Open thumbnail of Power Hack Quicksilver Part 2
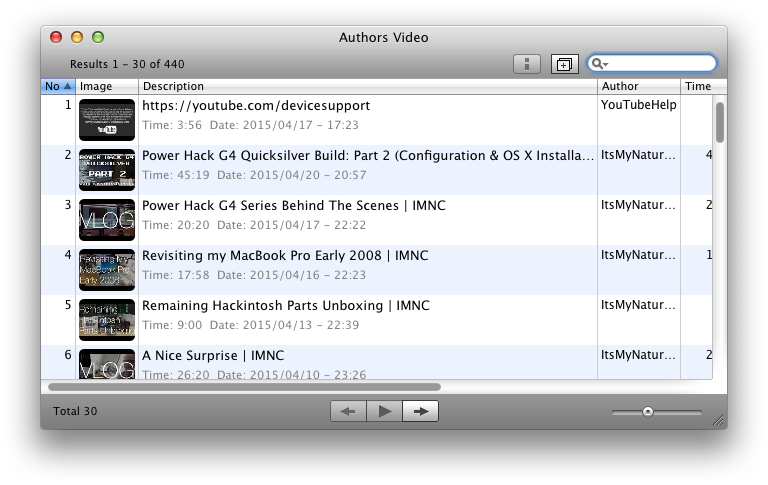This screenshot has width=768, height=485. (107, 170)
